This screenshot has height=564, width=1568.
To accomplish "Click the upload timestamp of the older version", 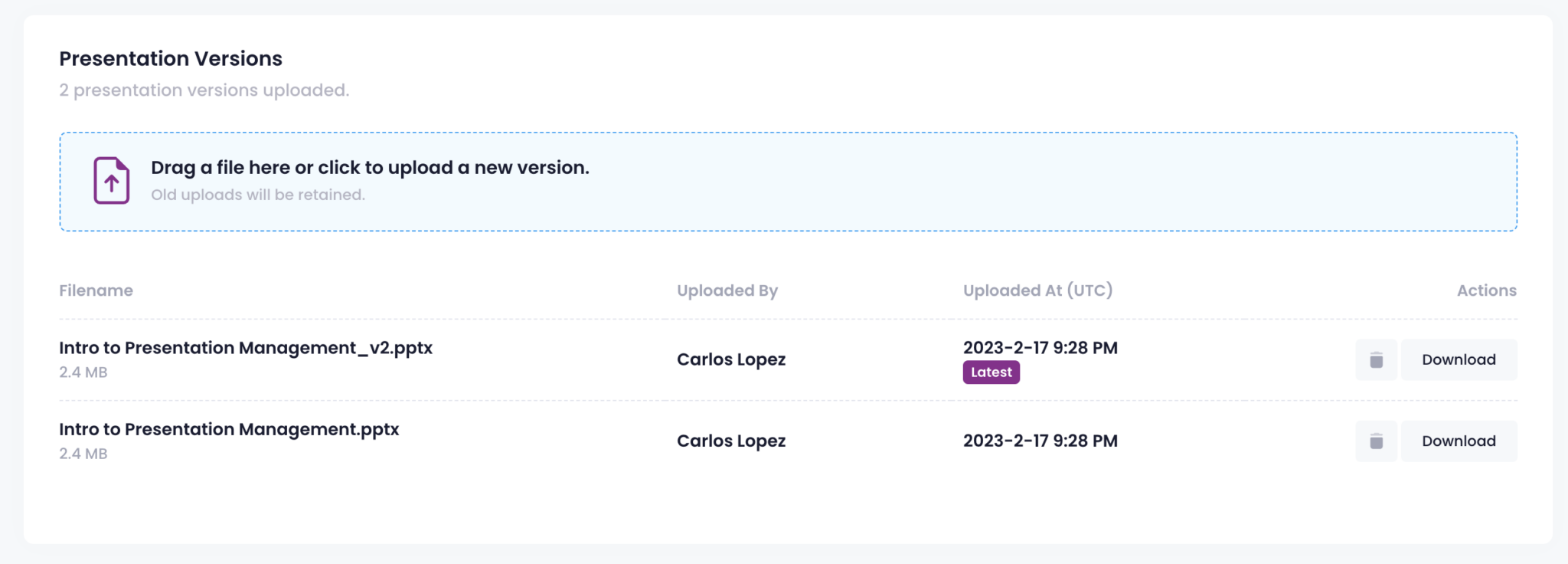I will pos(1040,441).
